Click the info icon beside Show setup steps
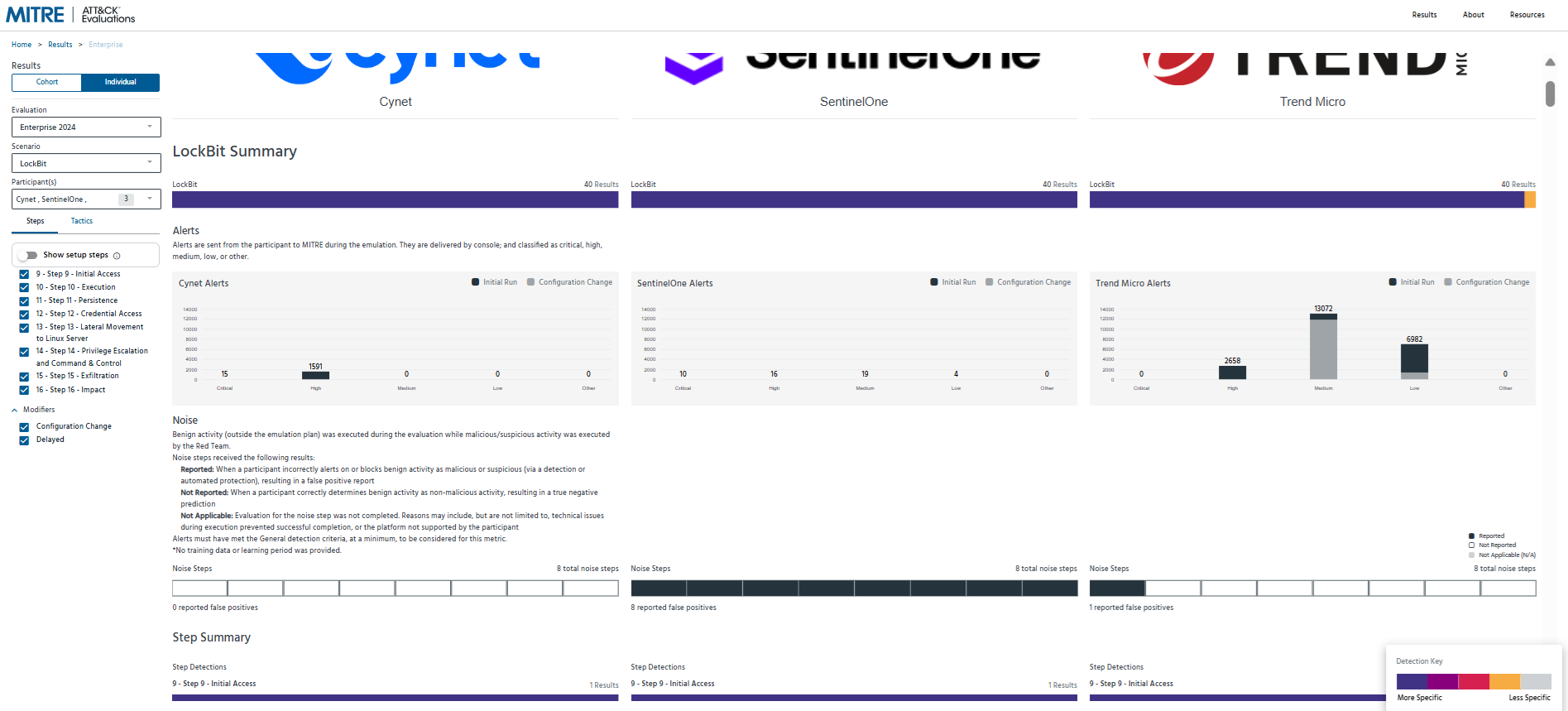Screen dimensions: 1568x711 tap(117, 256)
